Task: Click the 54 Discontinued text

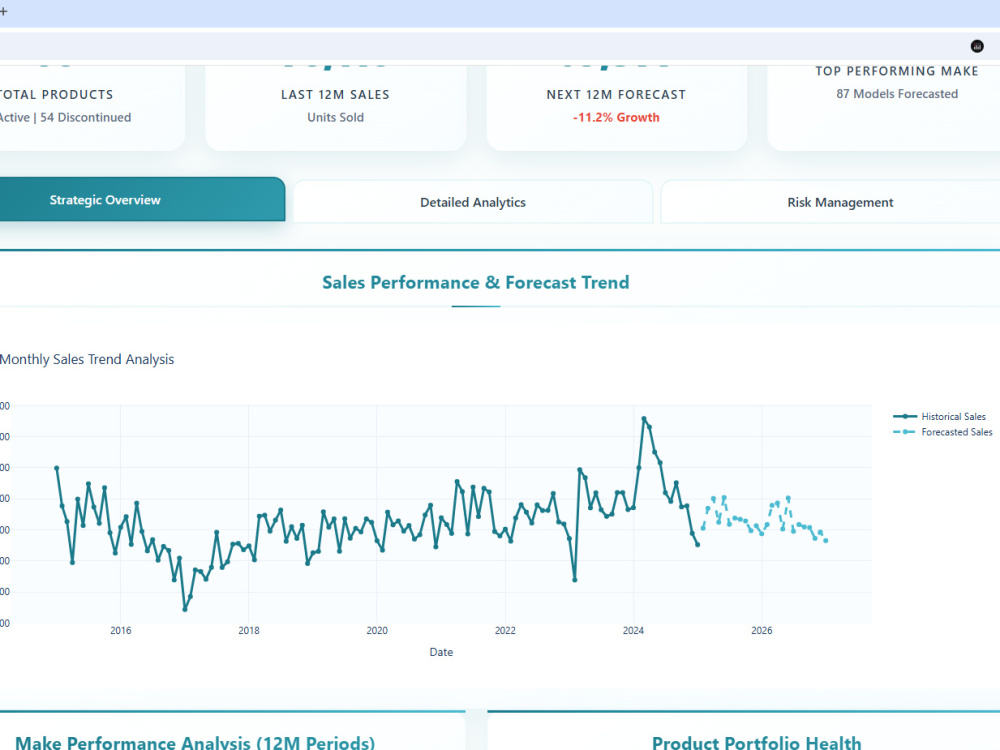Action: (85, 117)
